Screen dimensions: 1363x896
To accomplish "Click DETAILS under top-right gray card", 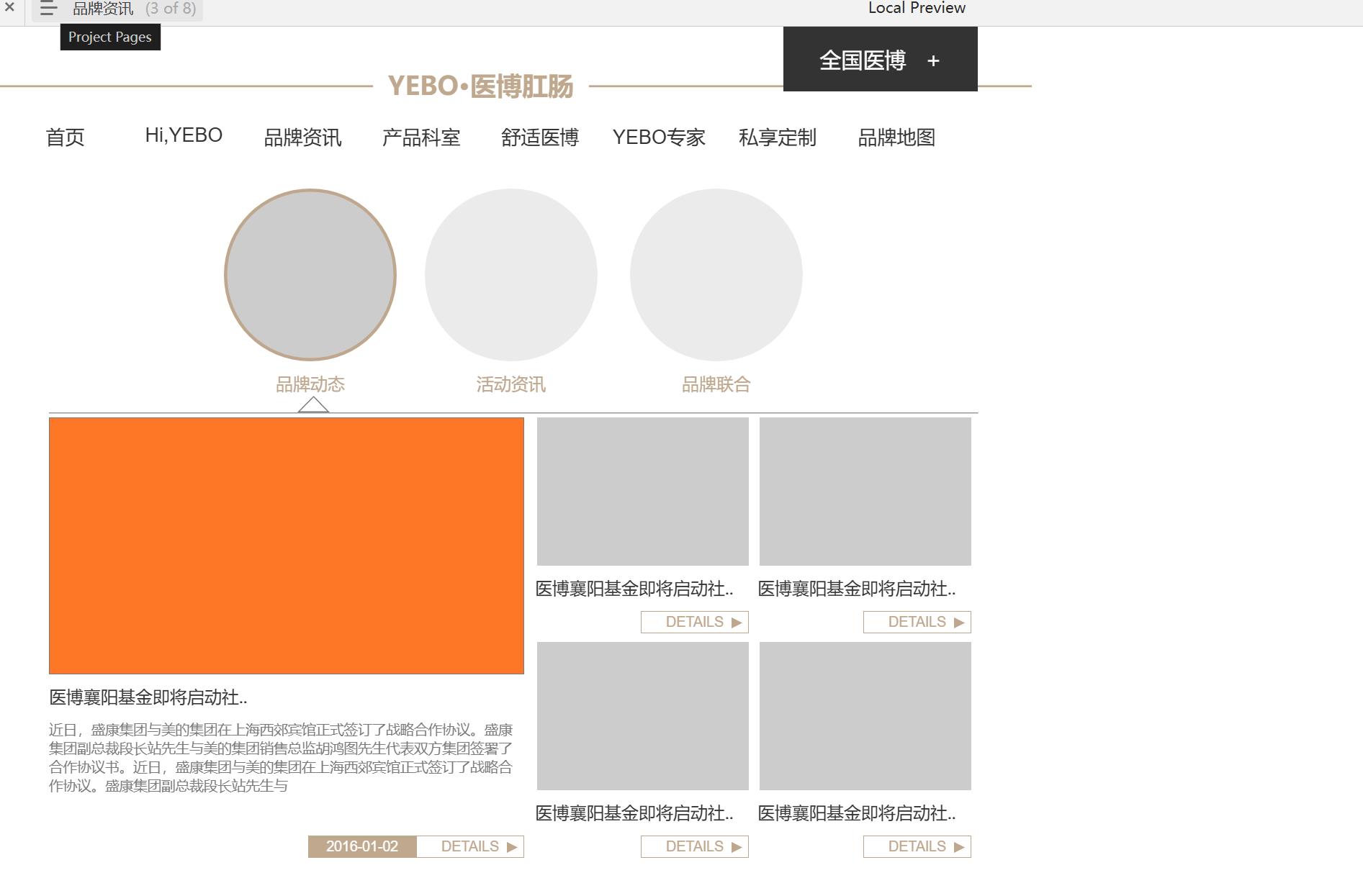I will pyautogui.click(x=917, y=622).
